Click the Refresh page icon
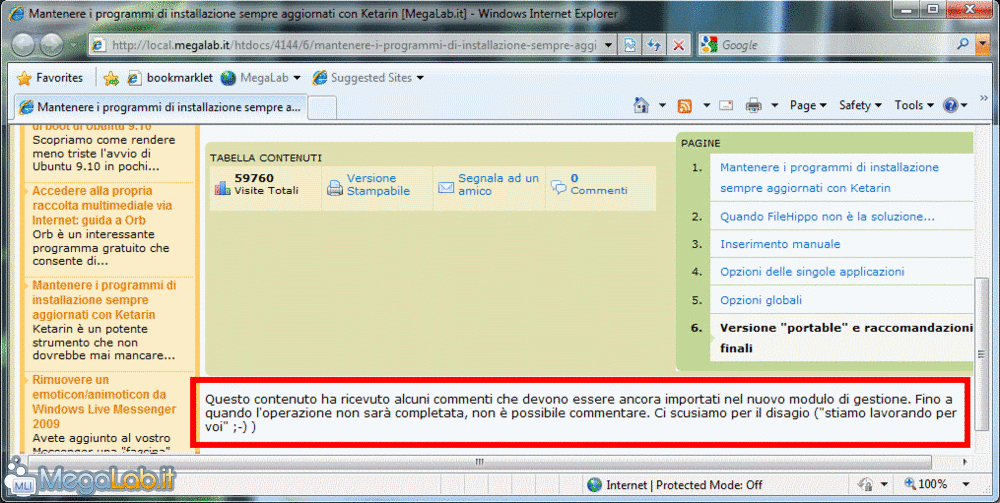Viewport: 1000px width, 503px height. [654, 45]
